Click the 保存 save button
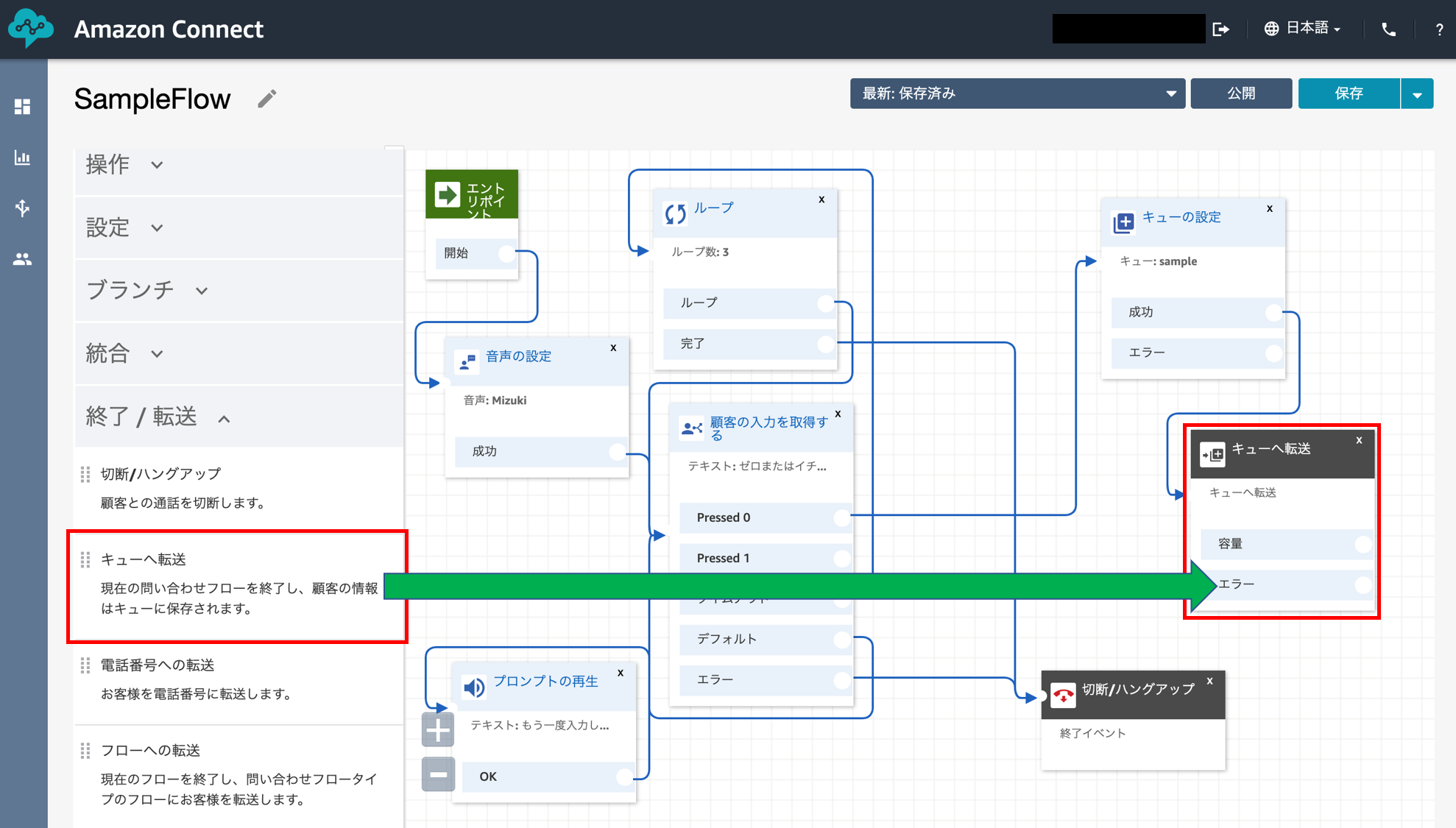This screenshot has height=828, width=1456. click(1349, 93)
